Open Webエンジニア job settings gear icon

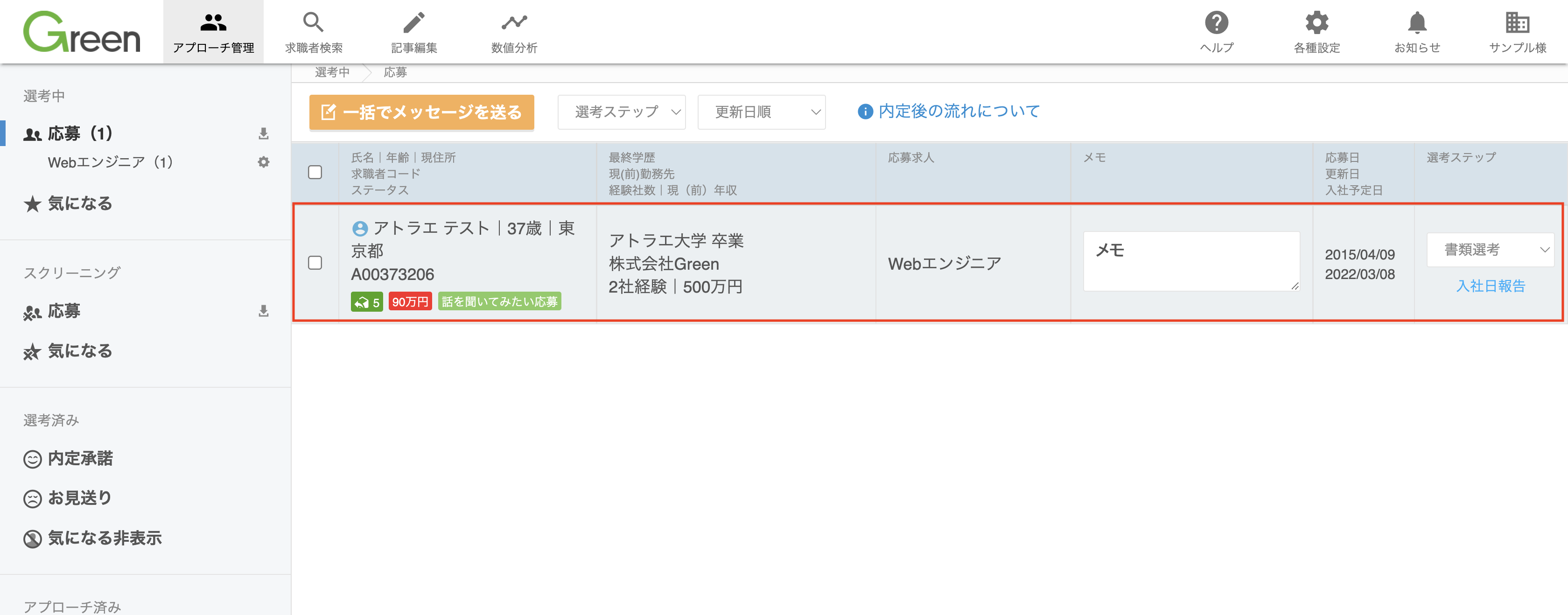[x=264, y=162]
